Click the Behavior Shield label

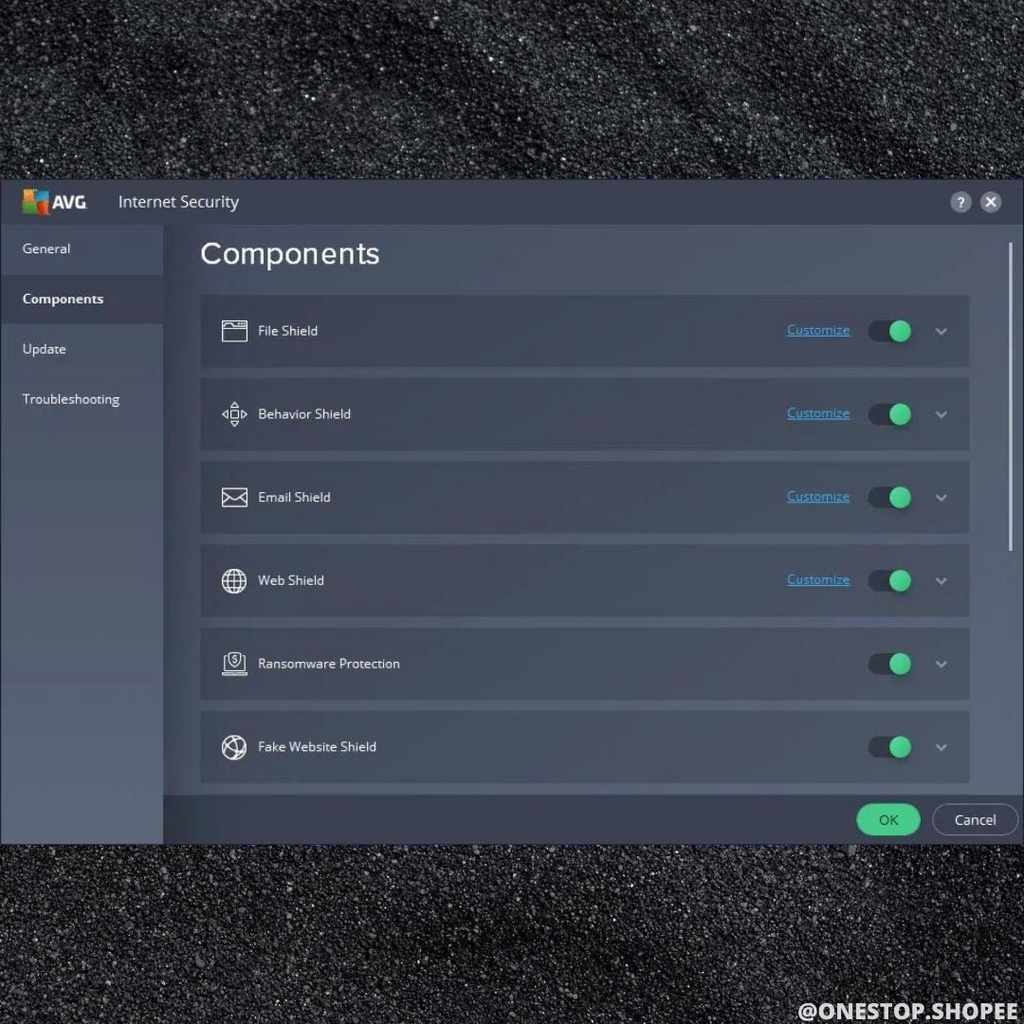click(304, 414)
